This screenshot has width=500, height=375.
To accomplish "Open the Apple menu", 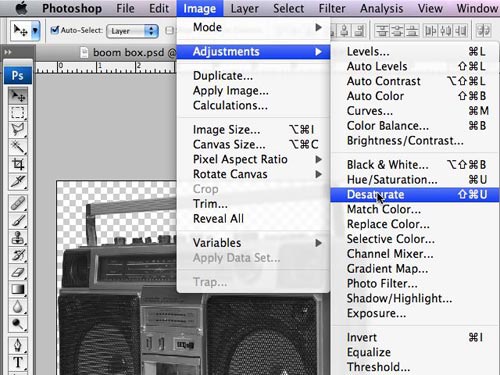I will pos(21,8).
